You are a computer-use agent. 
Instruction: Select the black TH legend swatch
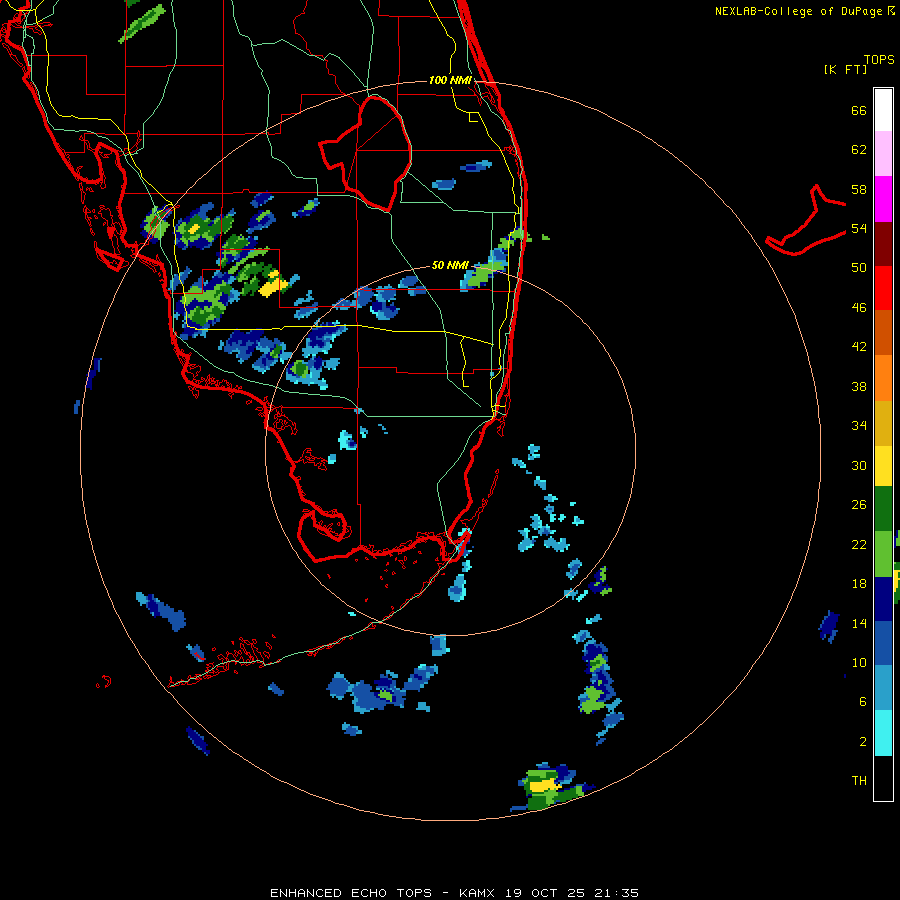pos(883,778)
